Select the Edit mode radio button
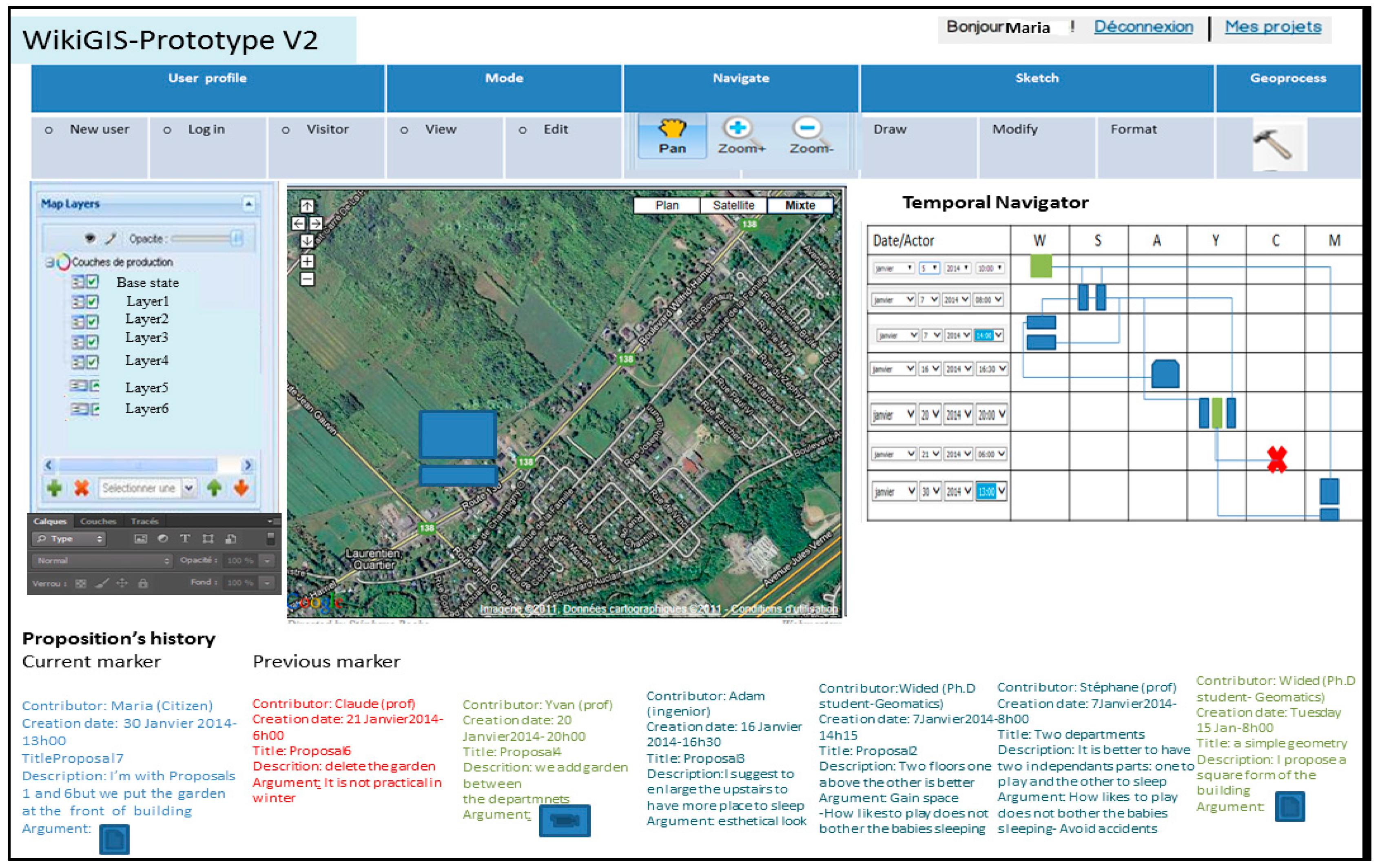Screen dimensions: 1380x868 point(522,131)
